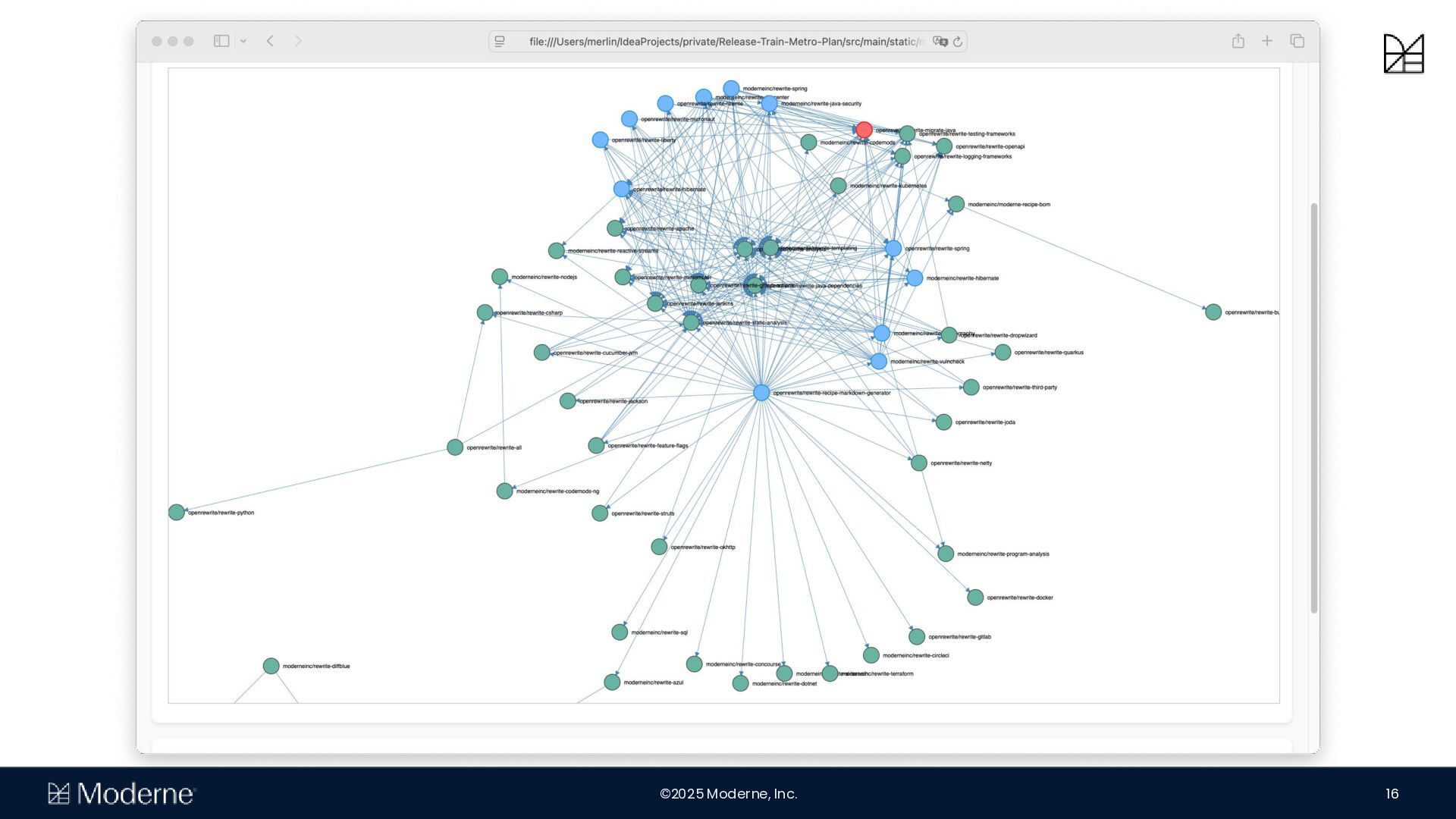This screenshot has width=1456, height=819.
Task: Click the openrewrite/rewrite-python node
Action: coord(177,513)
